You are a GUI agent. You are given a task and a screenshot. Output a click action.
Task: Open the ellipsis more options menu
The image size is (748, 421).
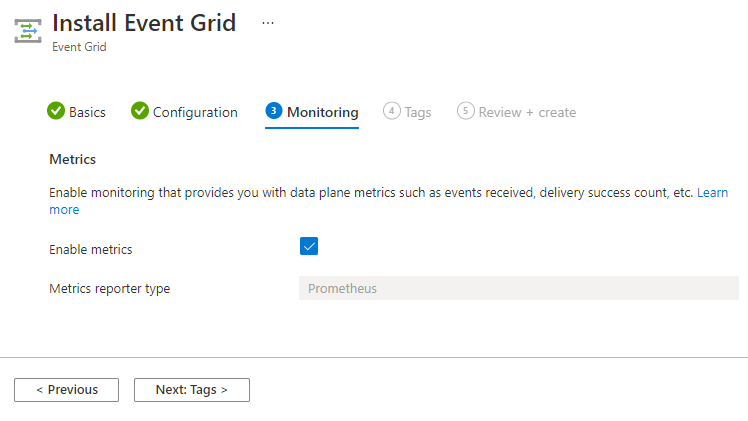click(x=268, y=22)
